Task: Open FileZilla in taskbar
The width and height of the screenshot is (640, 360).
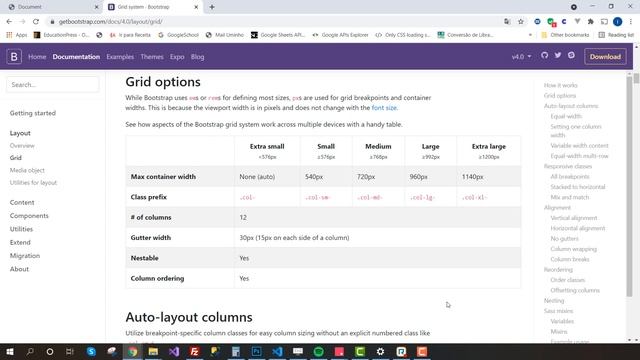Action: tap(195, 351)
